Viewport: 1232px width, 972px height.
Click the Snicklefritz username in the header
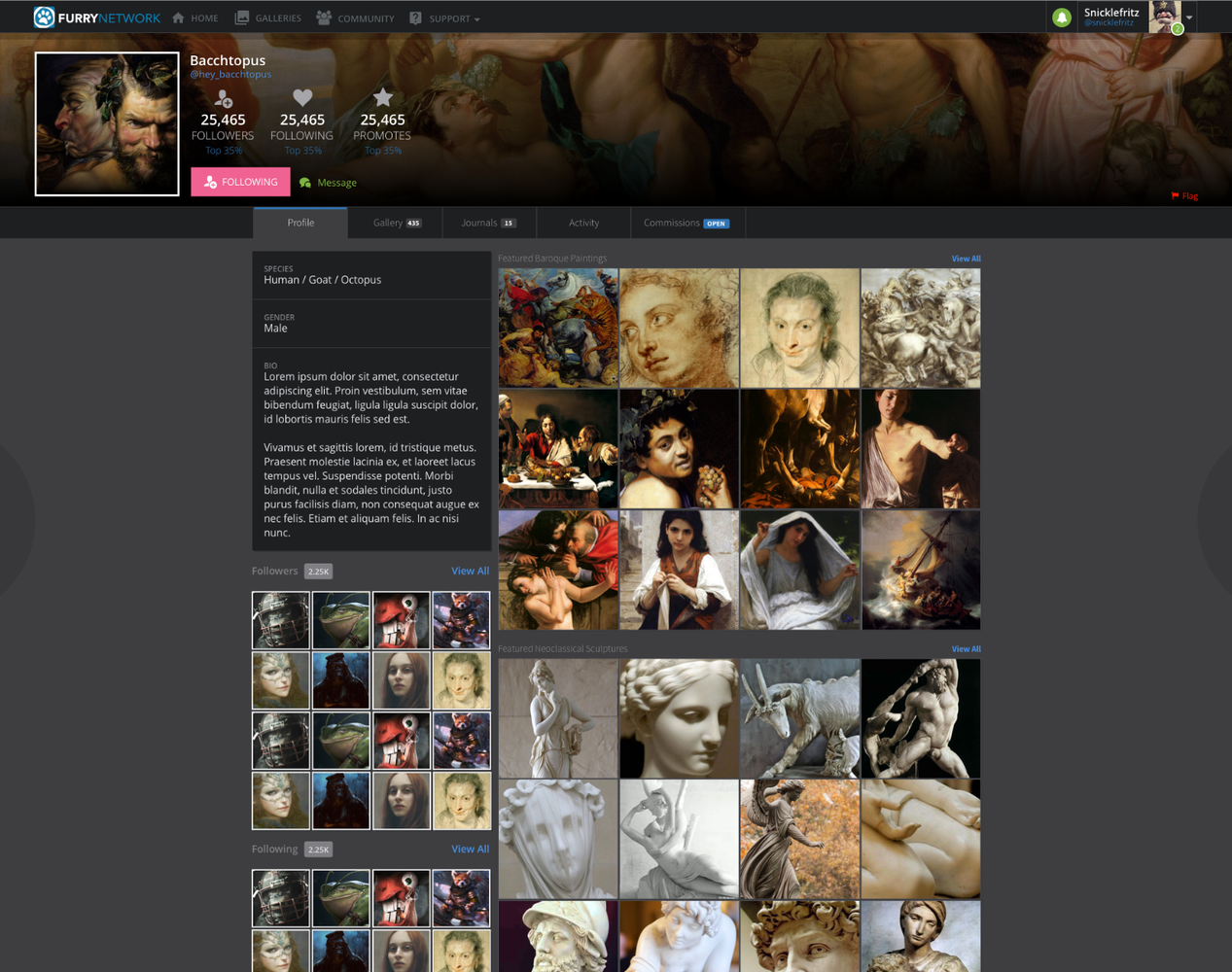pos(1111,13)
